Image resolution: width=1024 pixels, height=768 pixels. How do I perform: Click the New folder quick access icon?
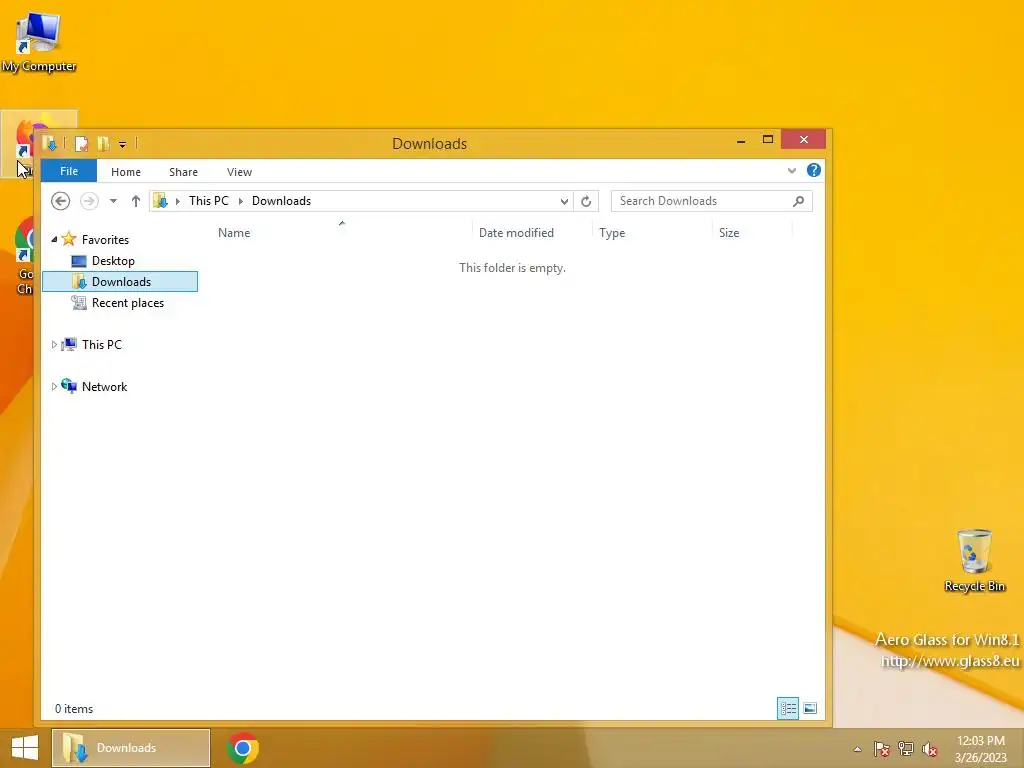103,144
